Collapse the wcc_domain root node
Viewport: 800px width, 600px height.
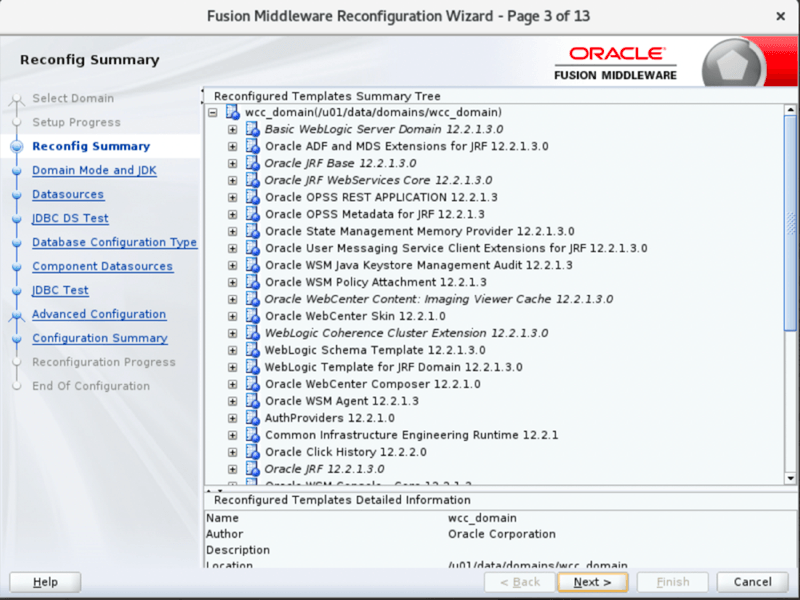click(213, 112)
